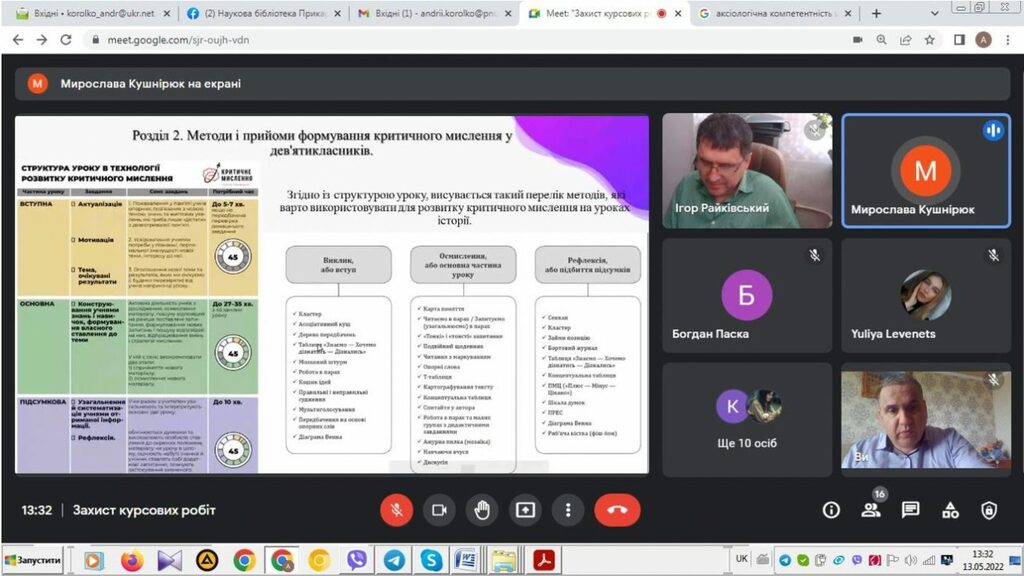Bookmark this page with star icon
The width and height of the screenshot is (1024, 576).
click(930, 40)
